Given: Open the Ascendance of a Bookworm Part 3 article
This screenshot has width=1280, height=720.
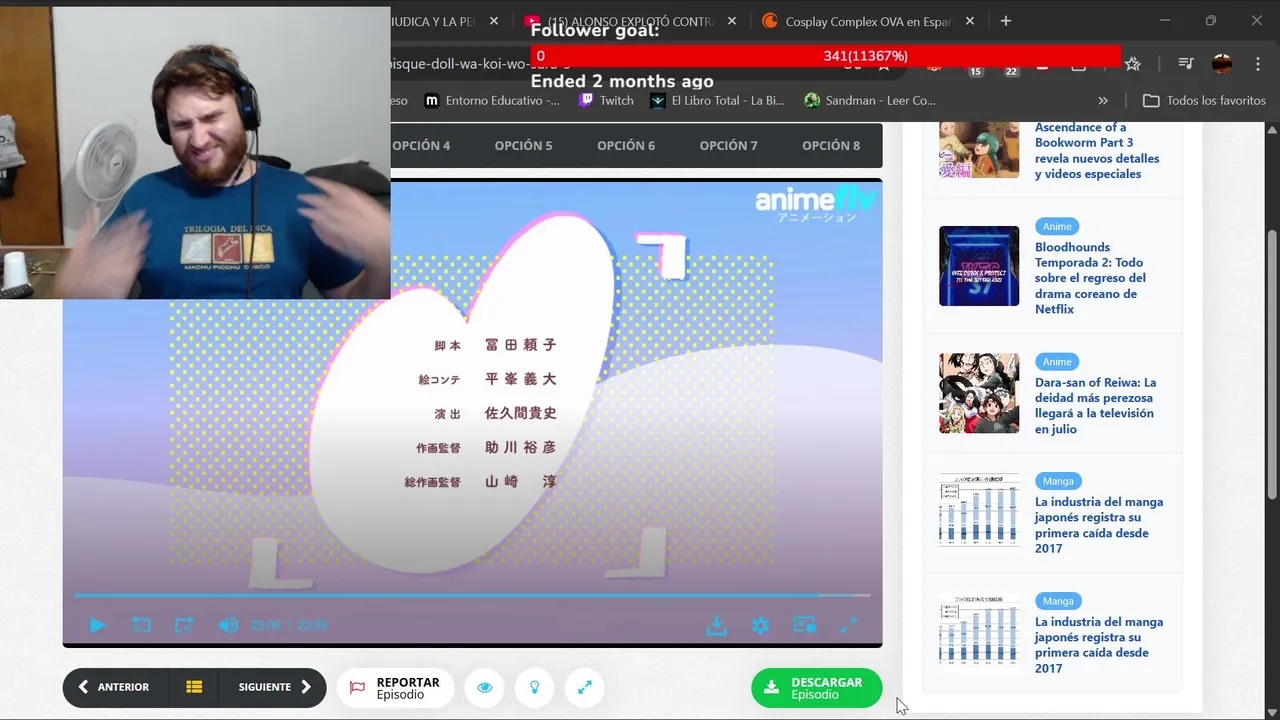Looking at the screenshot, I should pos(1097,150).
